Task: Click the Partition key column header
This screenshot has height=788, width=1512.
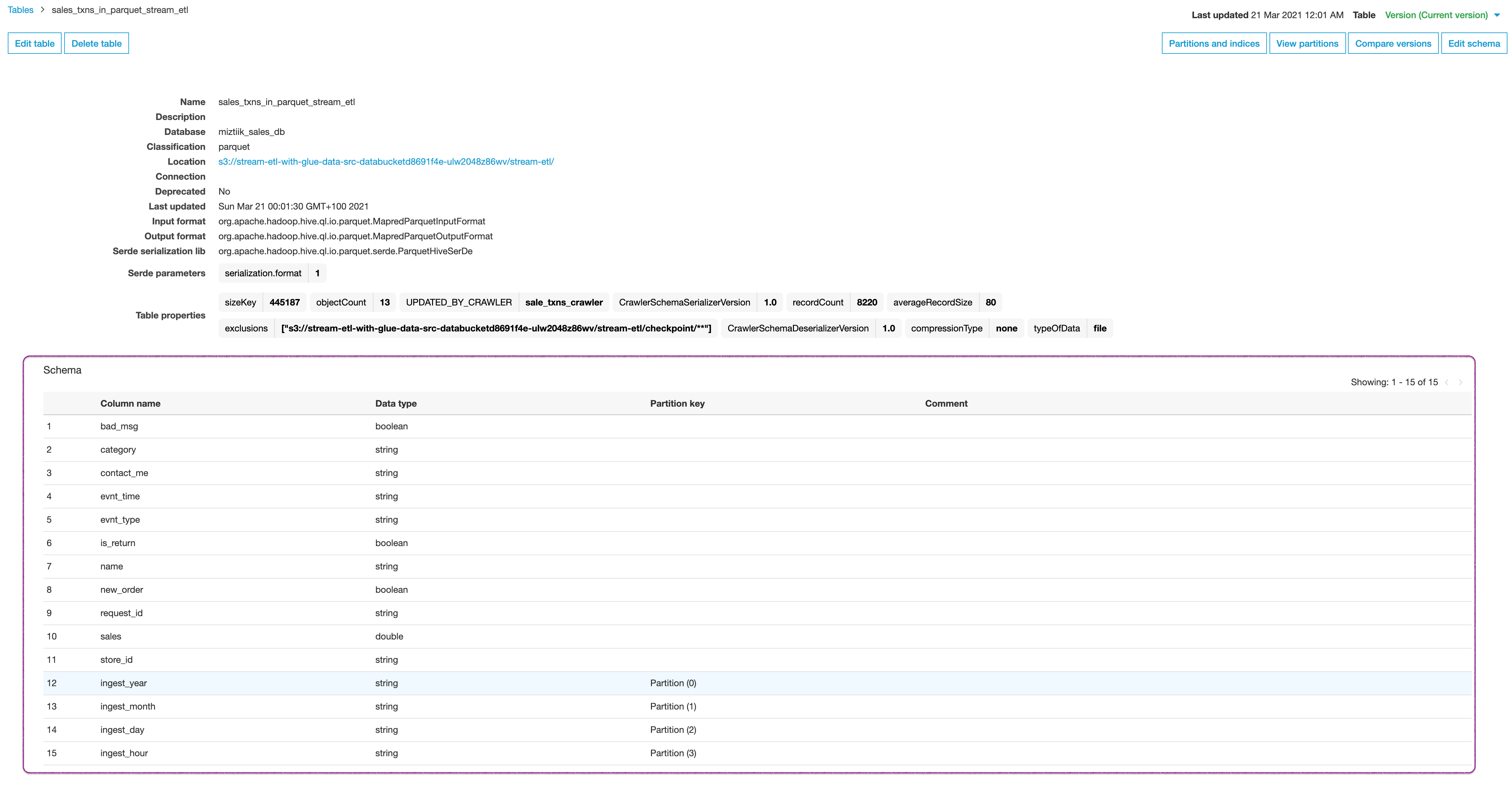Action: (x=677, y=403)
